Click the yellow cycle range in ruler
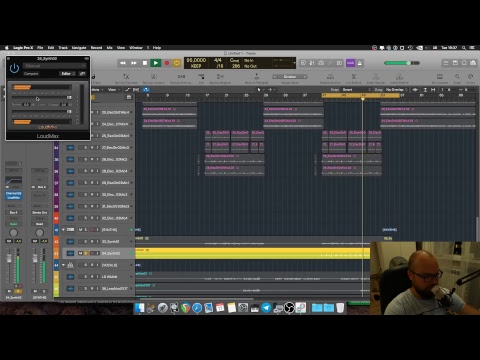 [x=360, y=96]
